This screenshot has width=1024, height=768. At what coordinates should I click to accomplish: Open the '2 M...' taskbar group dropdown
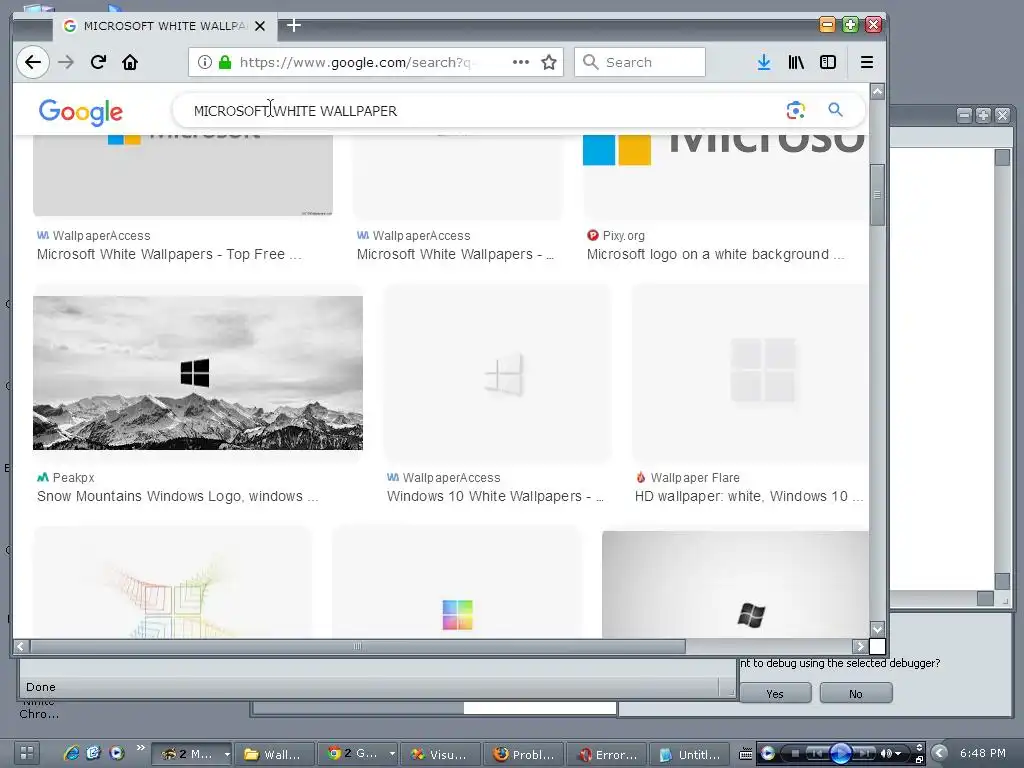227,754
